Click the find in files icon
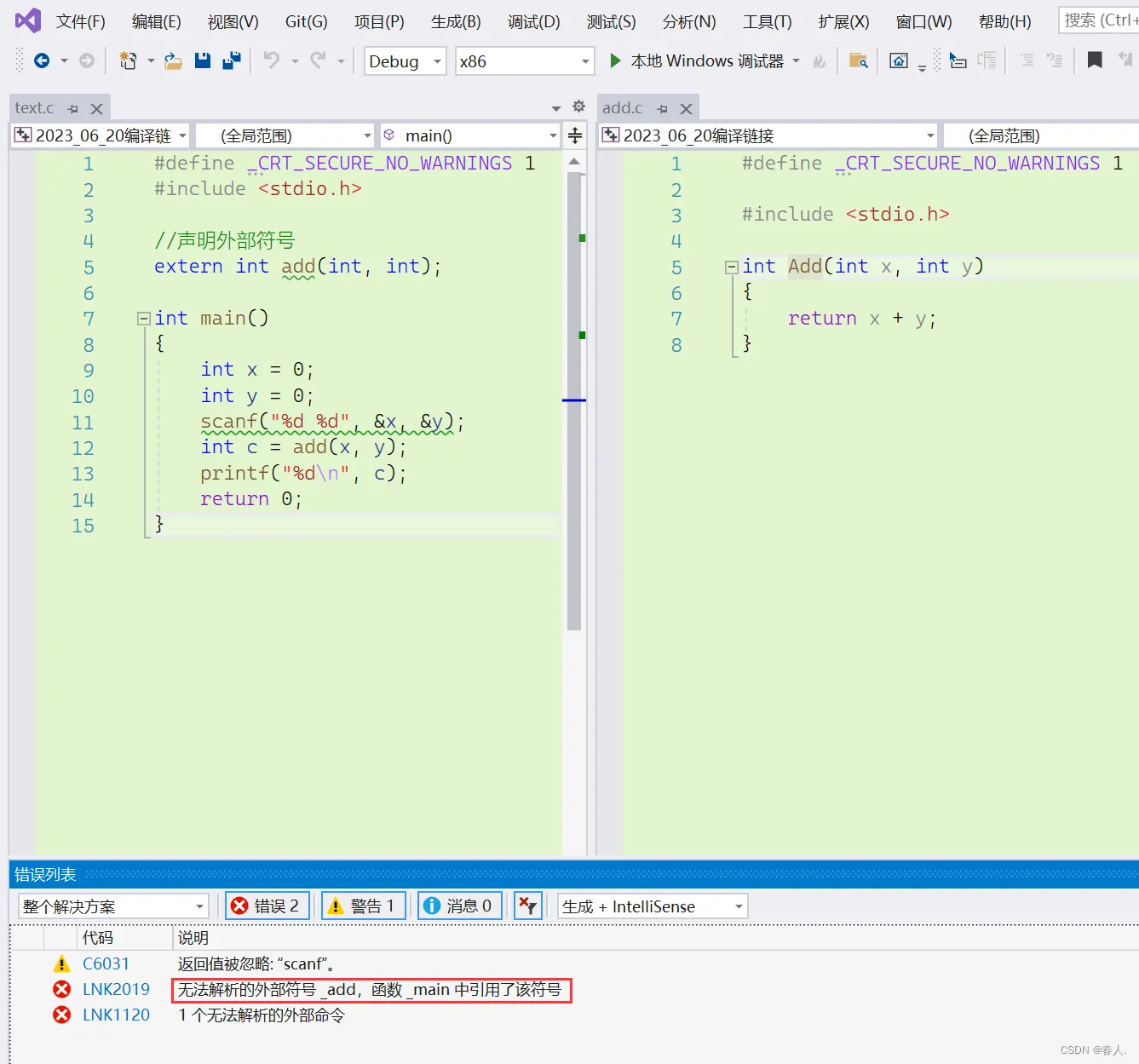Viewport: 1139px width, 1064px height. click(x=859, y=60)
